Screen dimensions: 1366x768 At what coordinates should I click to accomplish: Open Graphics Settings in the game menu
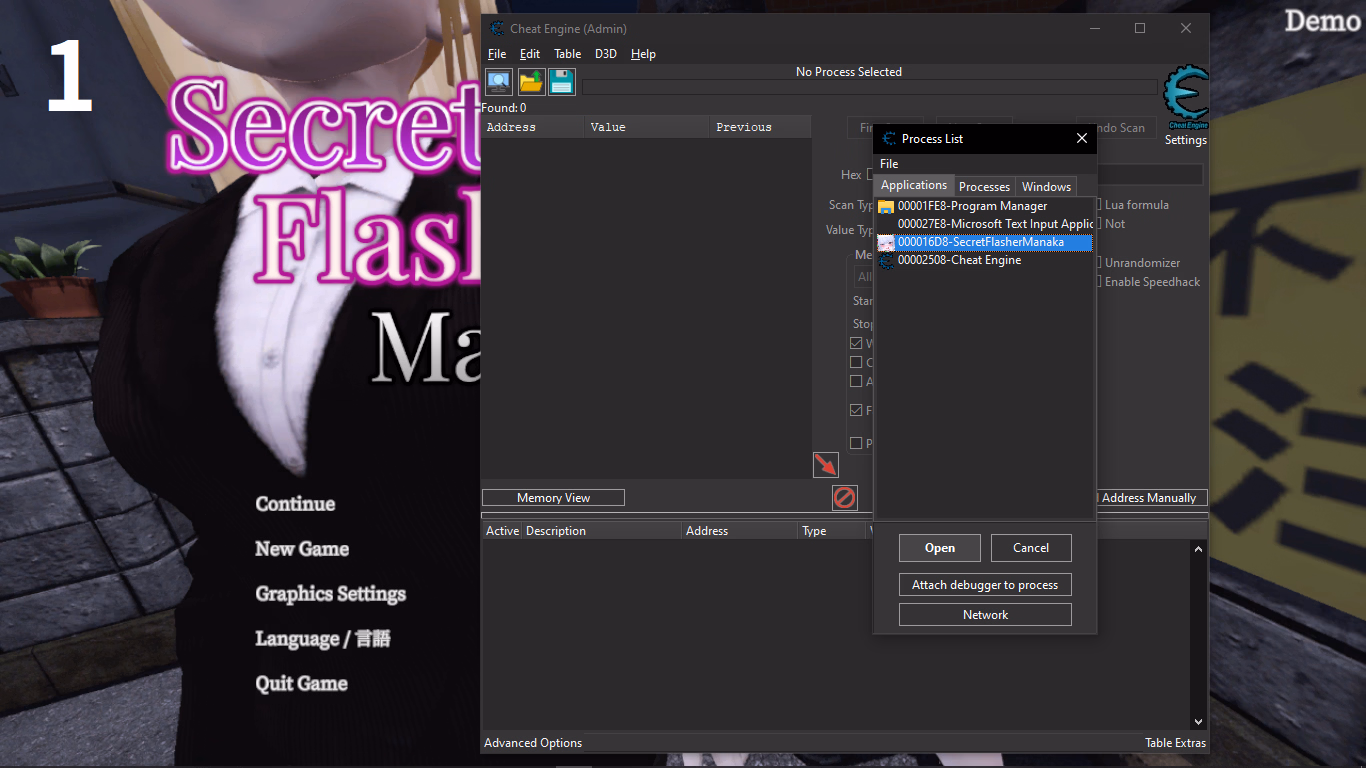[330, 594]
